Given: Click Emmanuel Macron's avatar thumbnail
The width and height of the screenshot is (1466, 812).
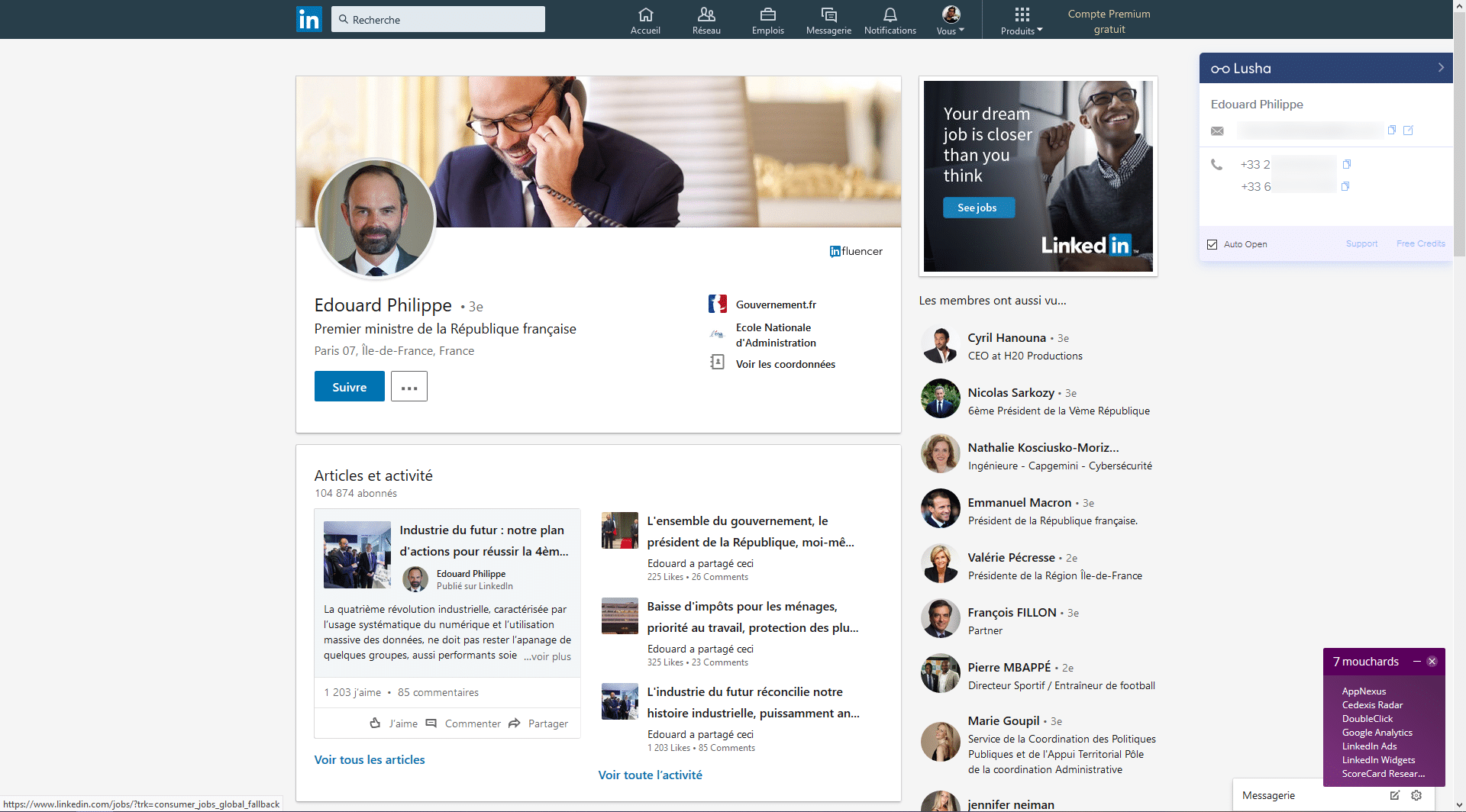Looking at the screenshot, I should [940, 508].
